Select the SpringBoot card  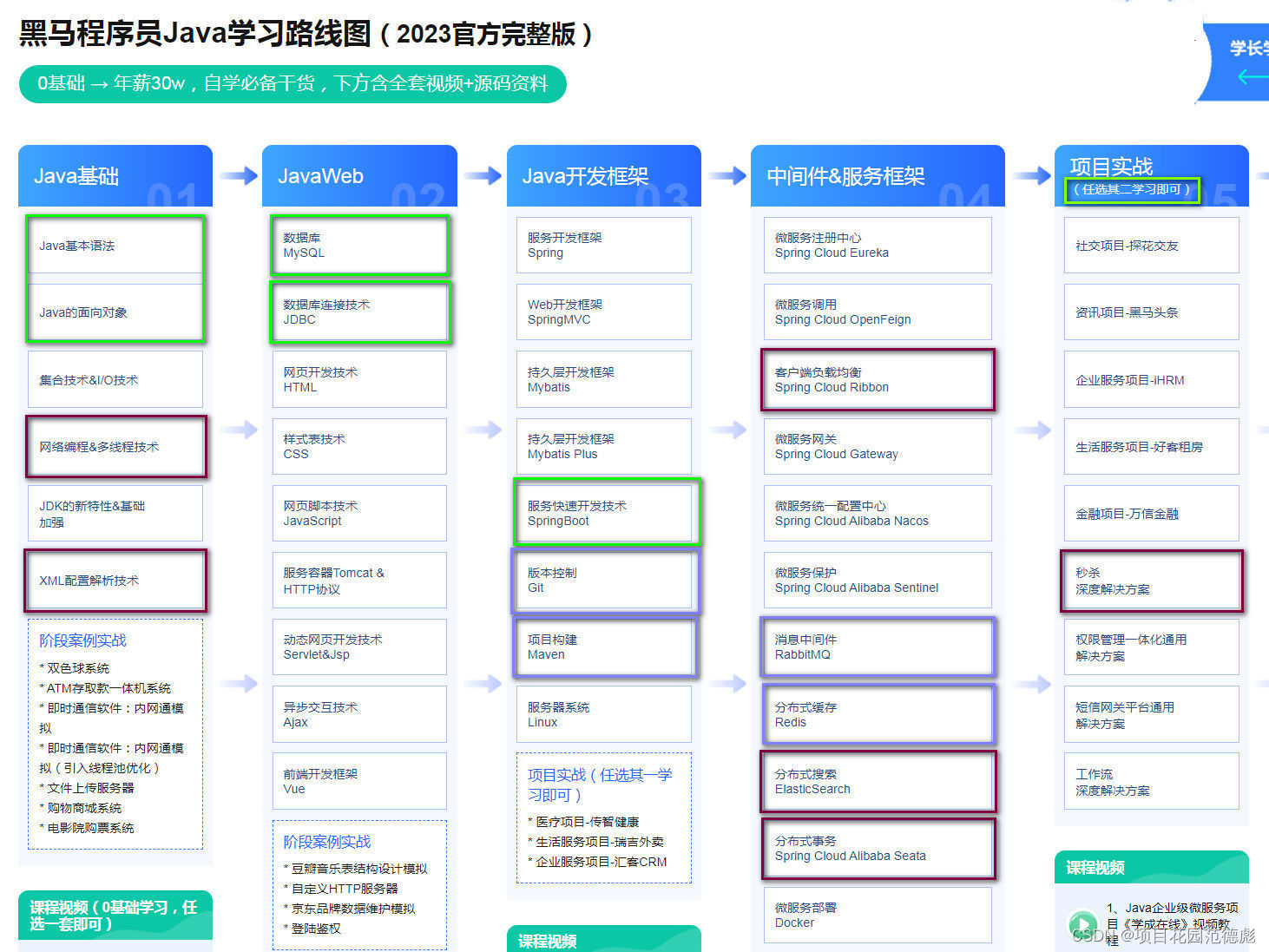(604, 513)
